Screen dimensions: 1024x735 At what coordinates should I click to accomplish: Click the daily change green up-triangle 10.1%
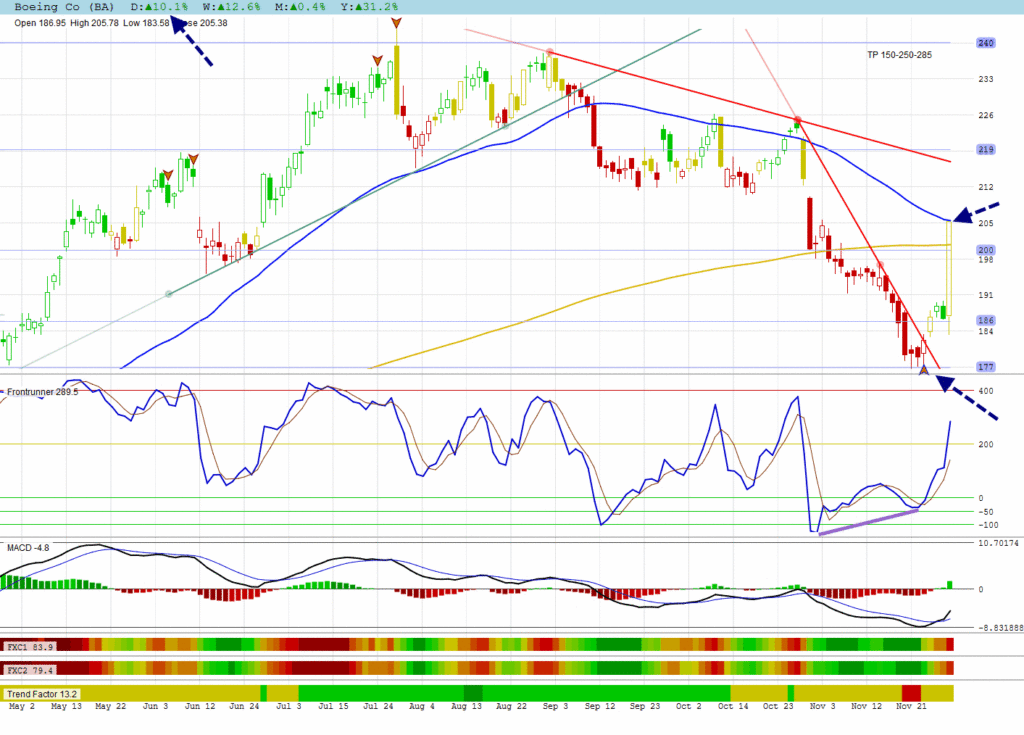pos(160,7)
